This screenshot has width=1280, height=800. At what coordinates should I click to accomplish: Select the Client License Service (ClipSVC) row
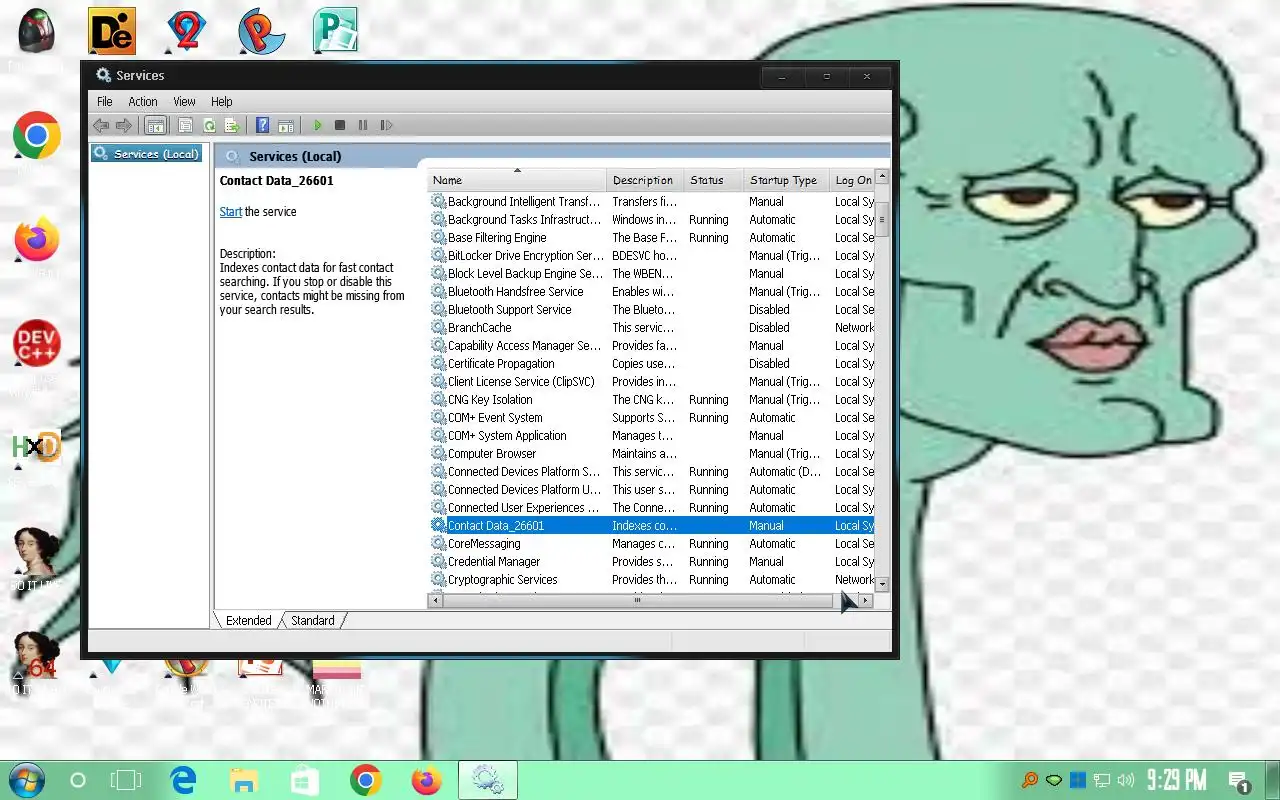(x=652, y=382)
